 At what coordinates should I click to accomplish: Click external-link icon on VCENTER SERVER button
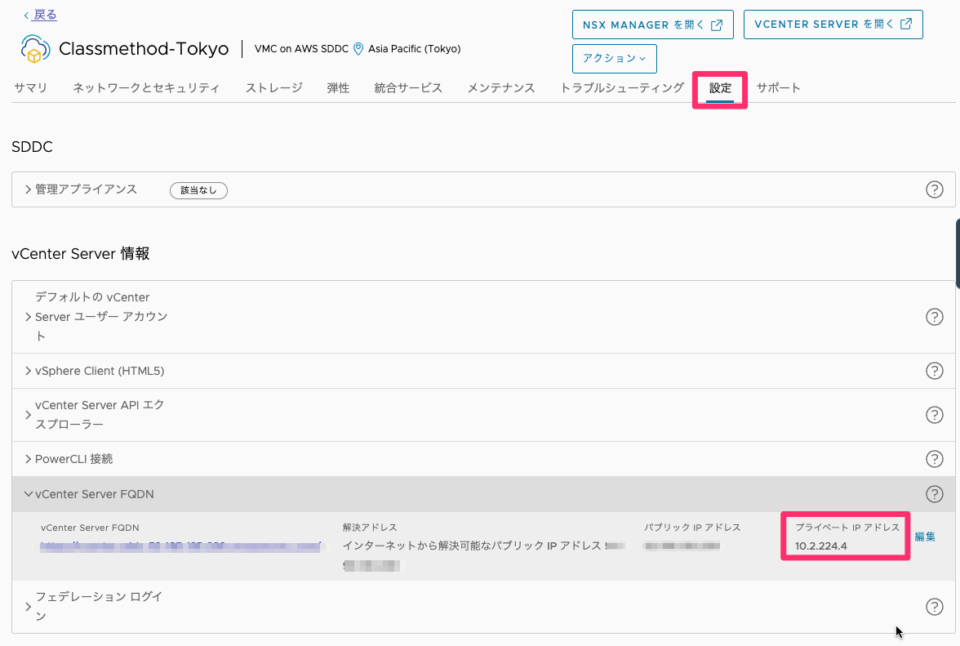(908, 25)
